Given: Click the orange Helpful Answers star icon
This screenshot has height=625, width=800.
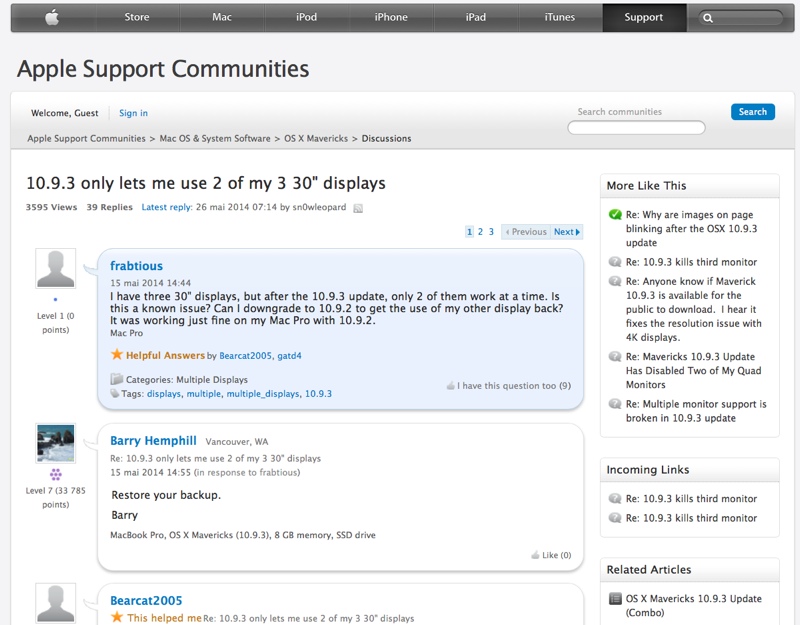Looking at the screenshot, I should 117,355.
